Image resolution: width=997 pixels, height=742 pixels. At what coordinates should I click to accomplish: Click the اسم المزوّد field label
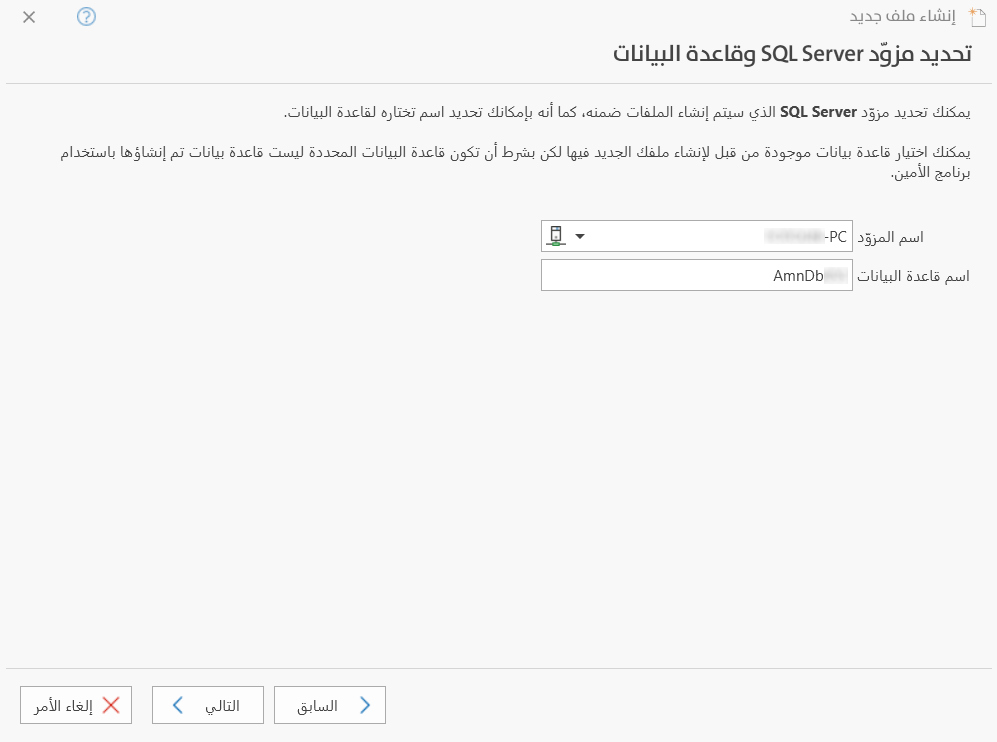click(x=890, y=236)
